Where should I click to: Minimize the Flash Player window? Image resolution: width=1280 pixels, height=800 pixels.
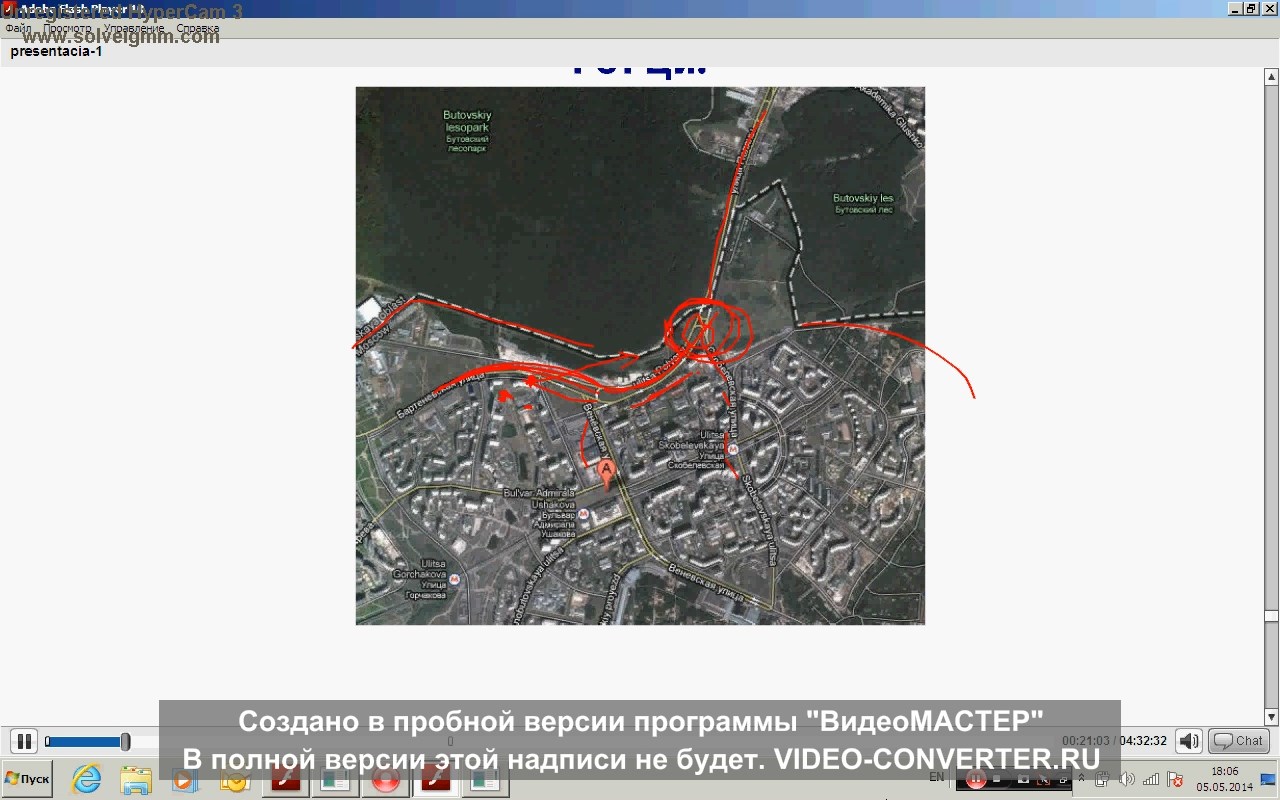coord(1235,8)
